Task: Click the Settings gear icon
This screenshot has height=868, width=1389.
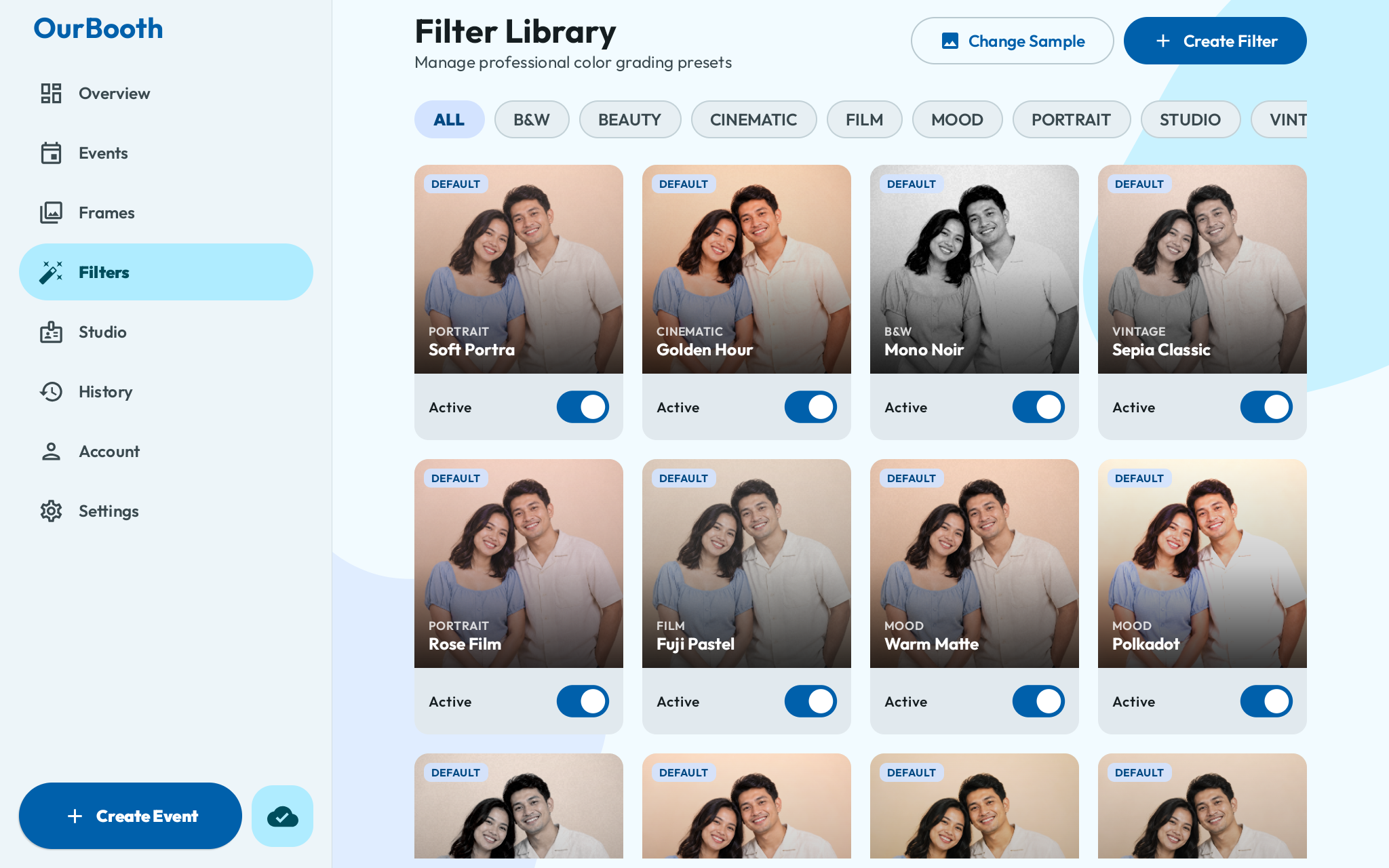Action: point(51,511)
